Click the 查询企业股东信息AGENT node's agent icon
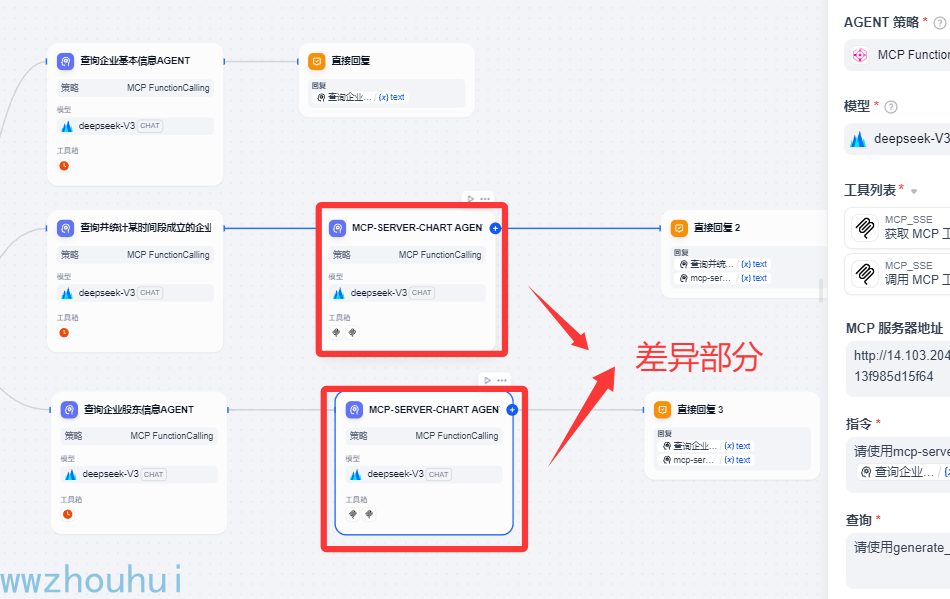 point(69,409)
